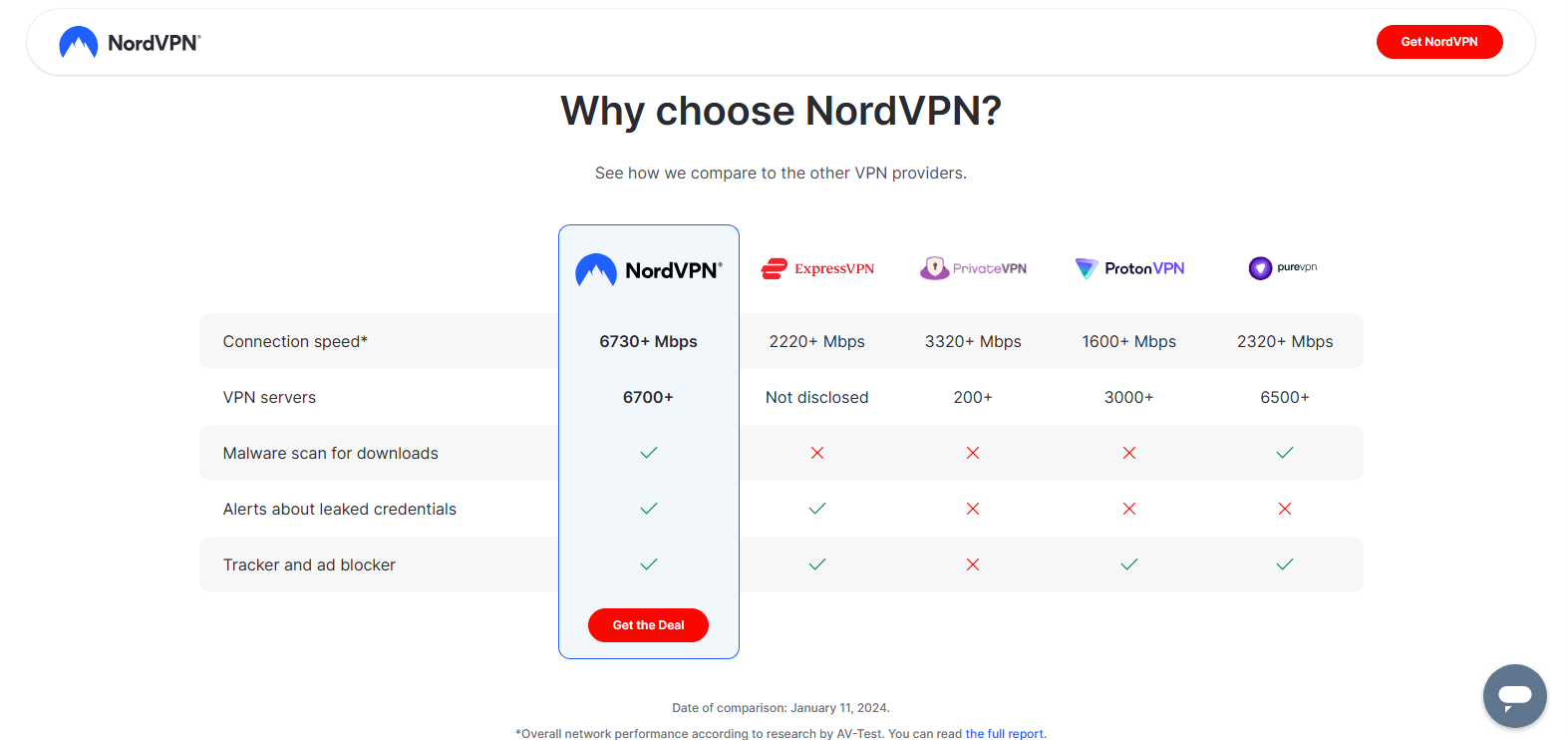Screen dimensions: 1568x740
Task: Click the PrivateVPN logo
Action: coord(973,268)
